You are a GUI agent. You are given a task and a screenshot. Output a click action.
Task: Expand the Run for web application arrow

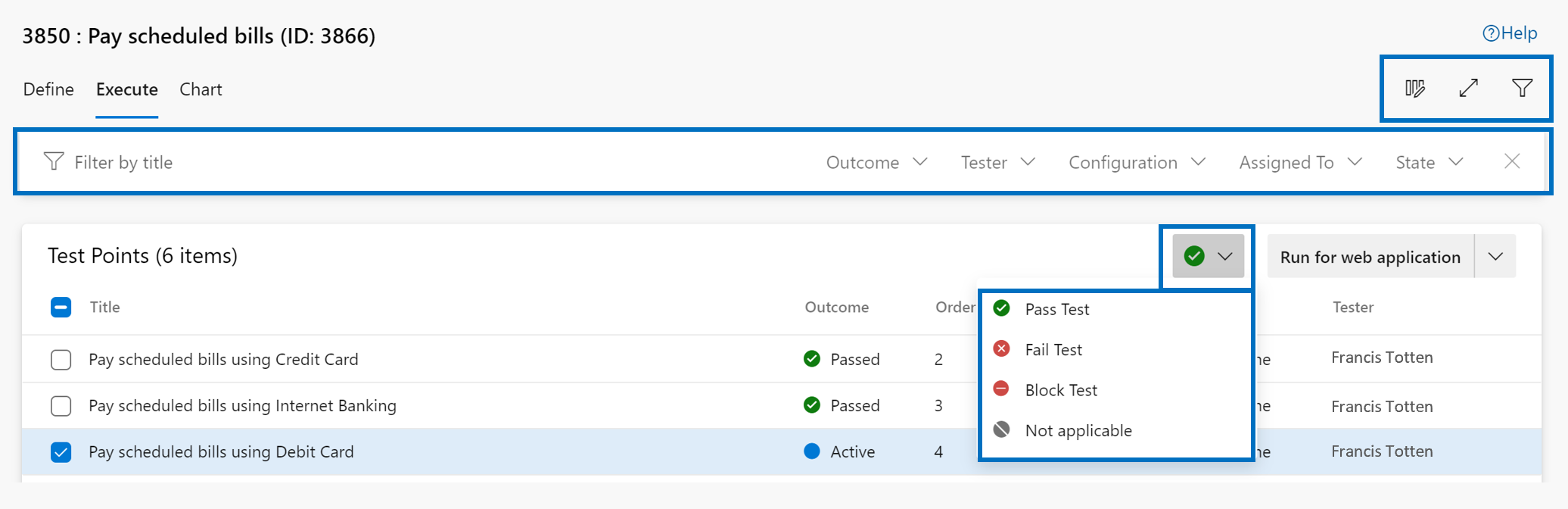pyautogui.click(x=1495, y=257)
